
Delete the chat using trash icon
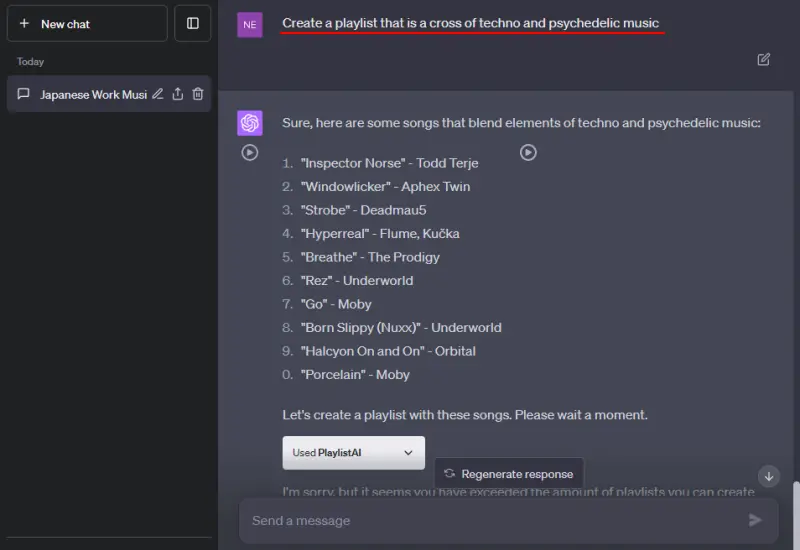pyautogui.click(x=198, y=94)
